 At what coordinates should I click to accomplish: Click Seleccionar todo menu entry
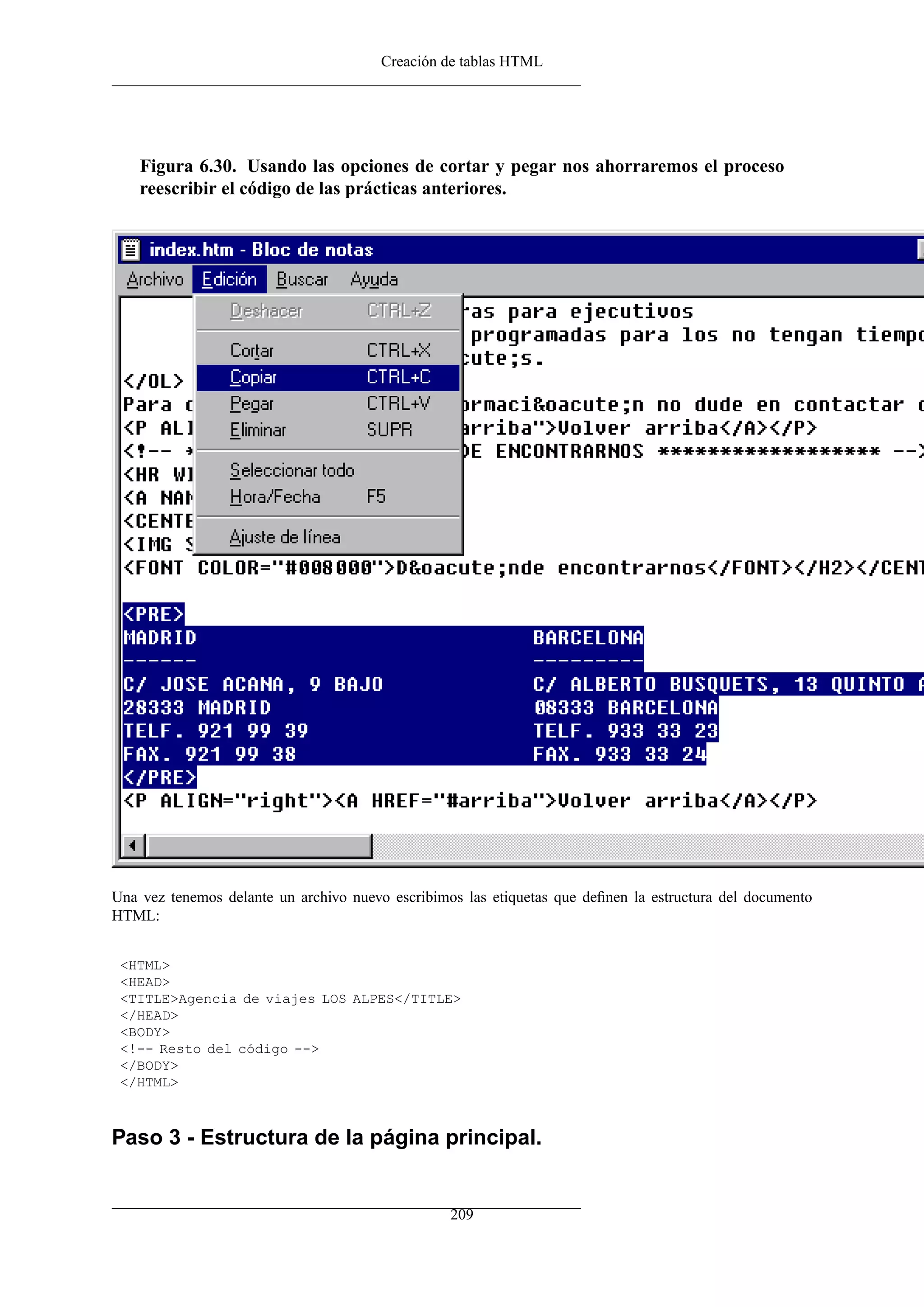click(x=328, y=470)
